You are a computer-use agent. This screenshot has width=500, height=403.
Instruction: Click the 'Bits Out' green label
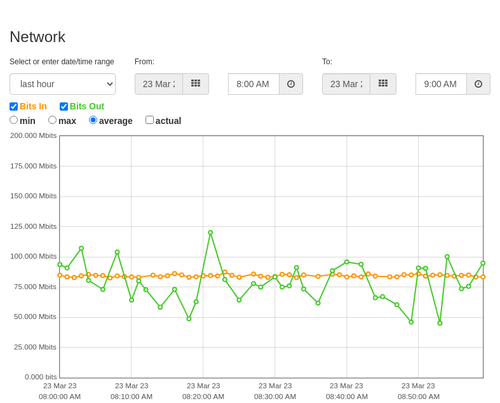point(87,106)
